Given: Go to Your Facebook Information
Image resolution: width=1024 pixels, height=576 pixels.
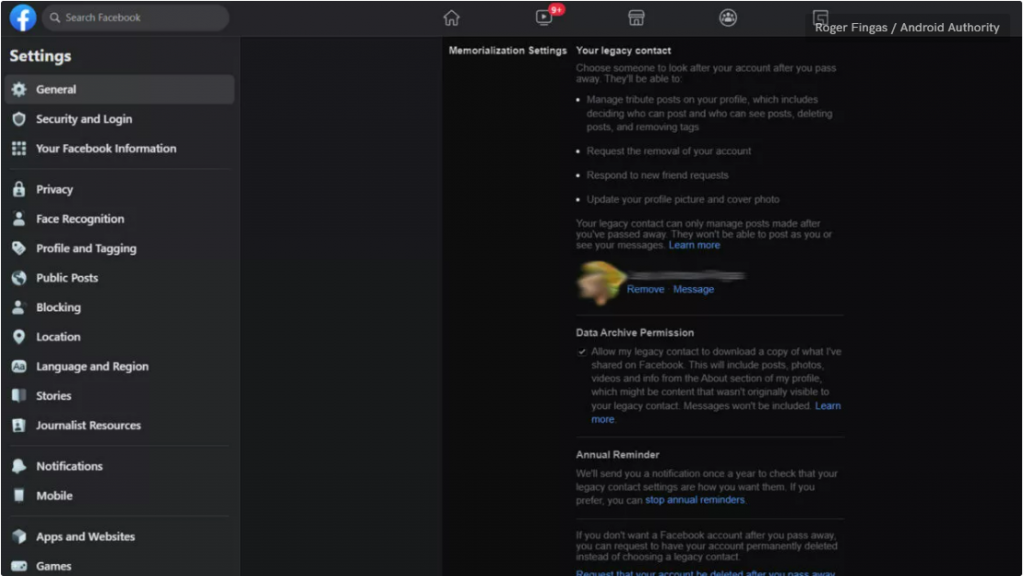Looking at the screenshot, I should [120, 148].
